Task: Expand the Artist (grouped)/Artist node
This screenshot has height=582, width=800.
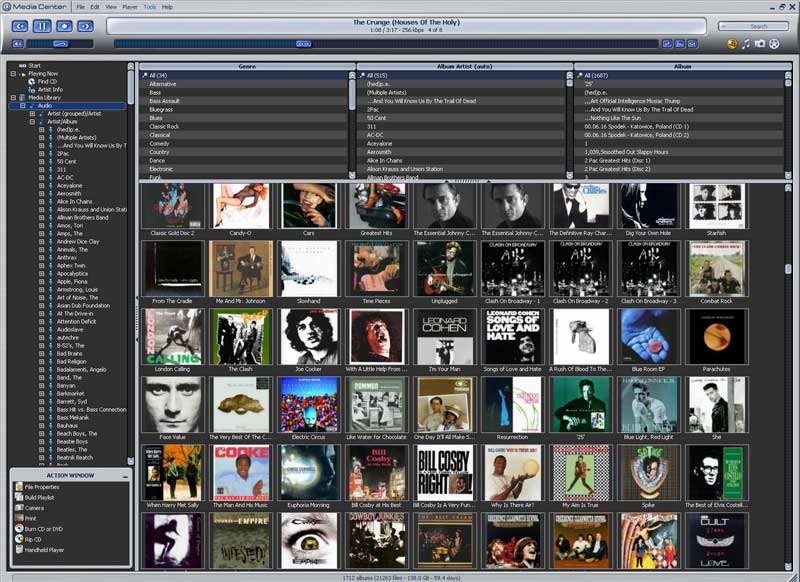Action: click(x=32, y=114)
